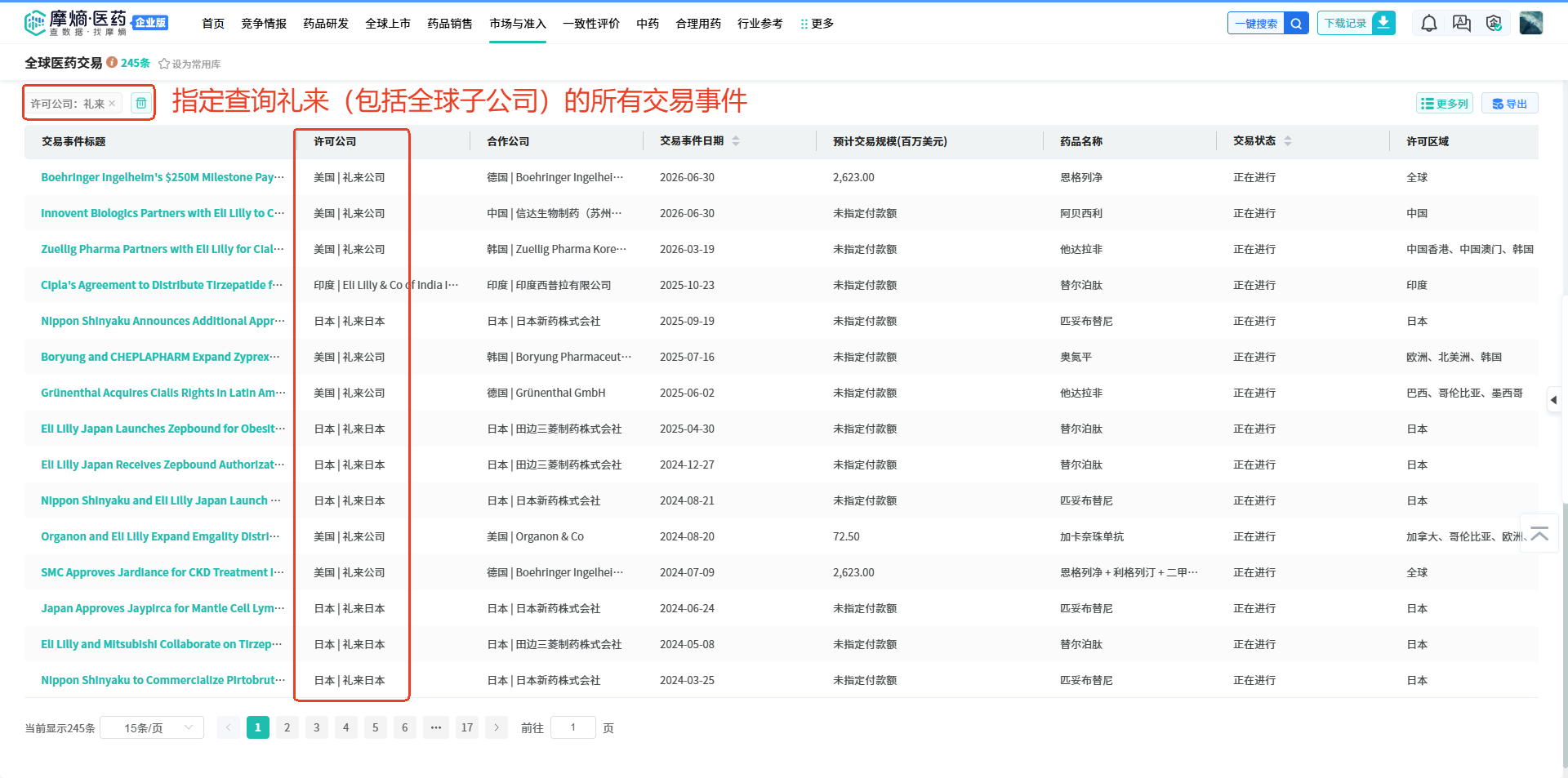Click the 阿贝西利 drug name cell
This screenshot has height=778, width=1568.
(x=1081, y=213)
